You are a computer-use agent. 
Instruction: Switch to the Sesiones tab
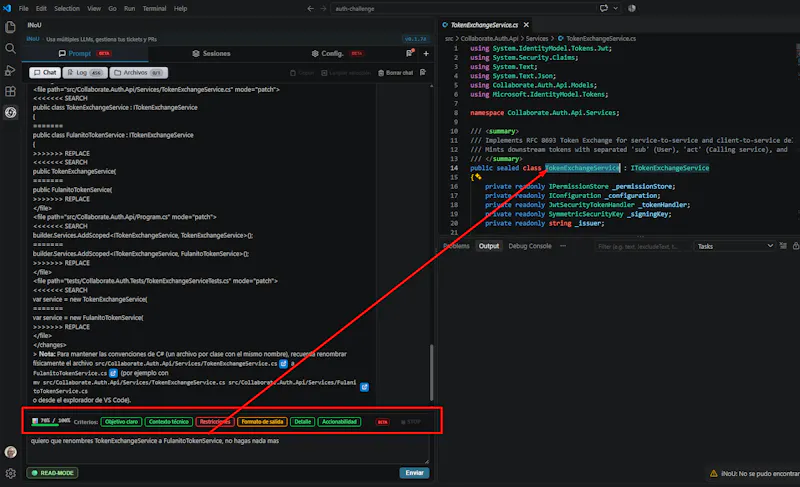[x=212, y=54]
